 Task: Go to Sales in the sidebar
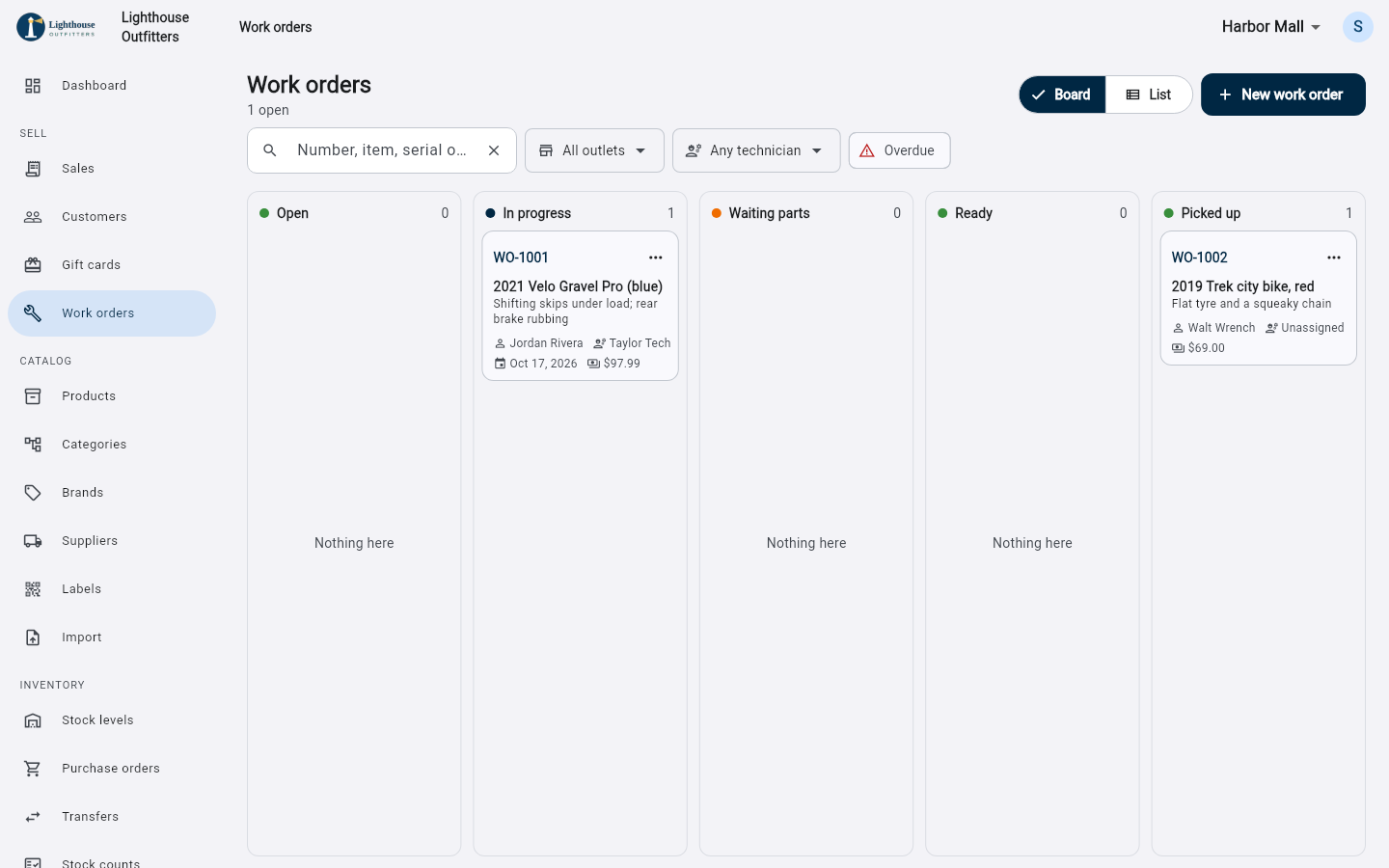coord(112,169)
